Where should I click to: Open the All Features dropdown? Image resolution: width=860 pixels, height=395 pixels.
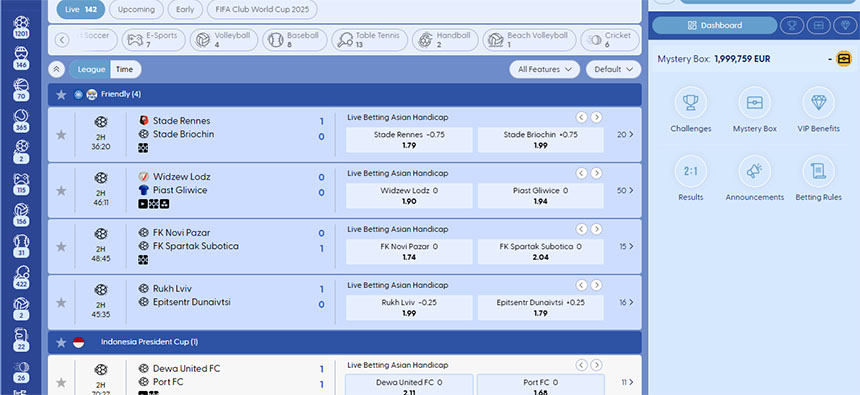pos(545,70)
